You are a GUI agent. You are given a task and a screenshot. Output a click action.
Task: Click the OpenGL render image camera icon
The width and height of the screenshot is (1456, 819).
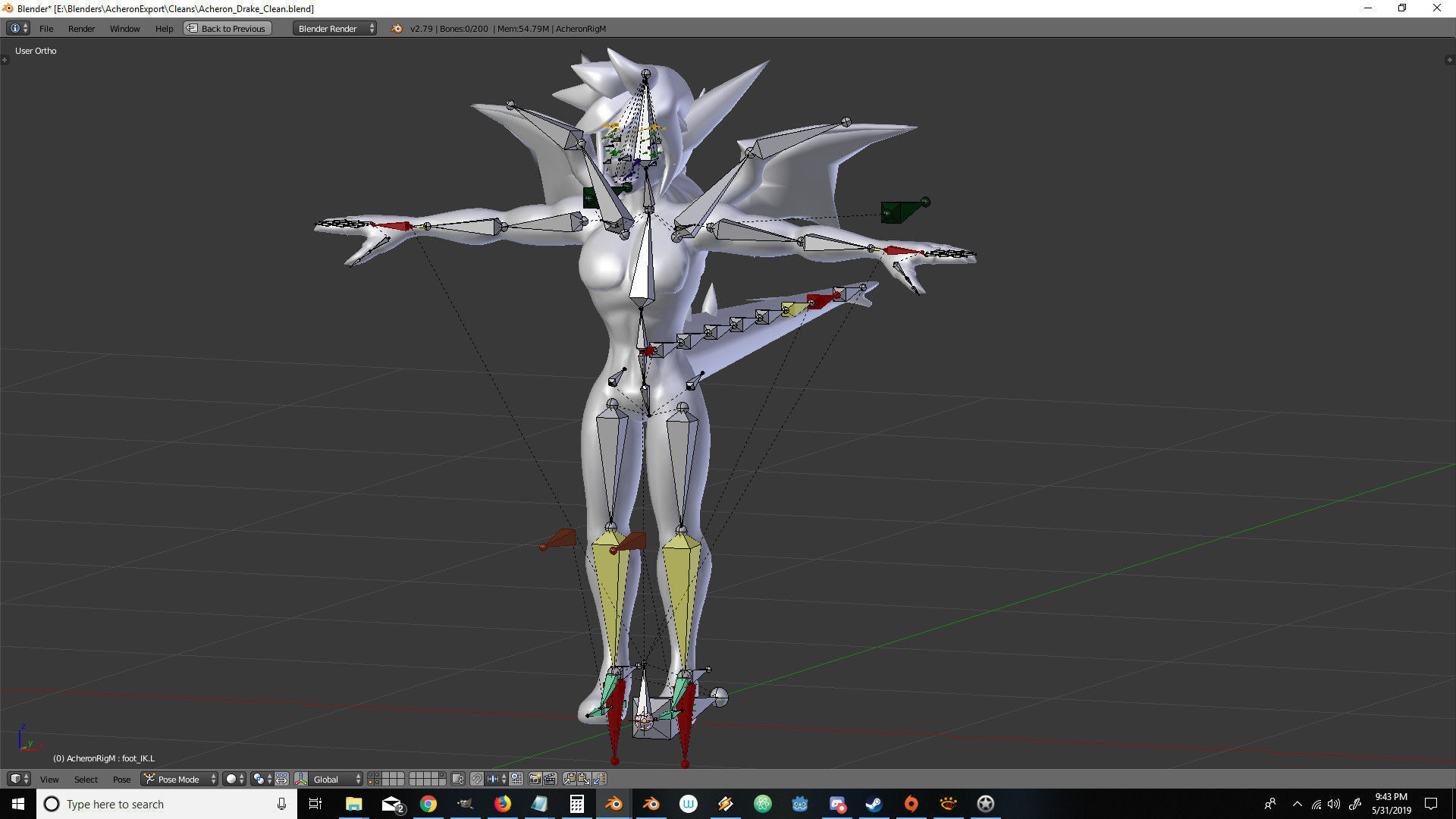[535, 779]
